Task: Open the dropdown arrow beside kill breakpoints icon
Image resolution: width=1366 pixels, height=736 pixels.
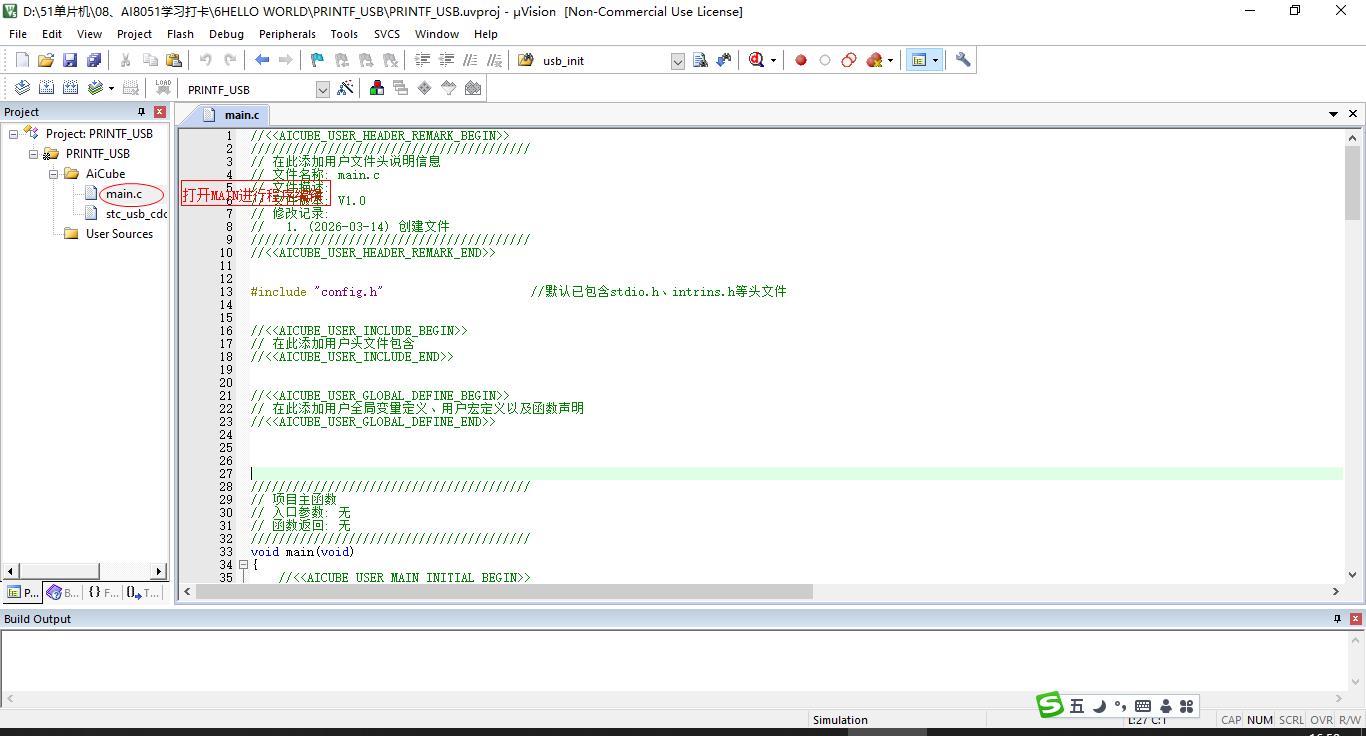Action: point(890,60)
